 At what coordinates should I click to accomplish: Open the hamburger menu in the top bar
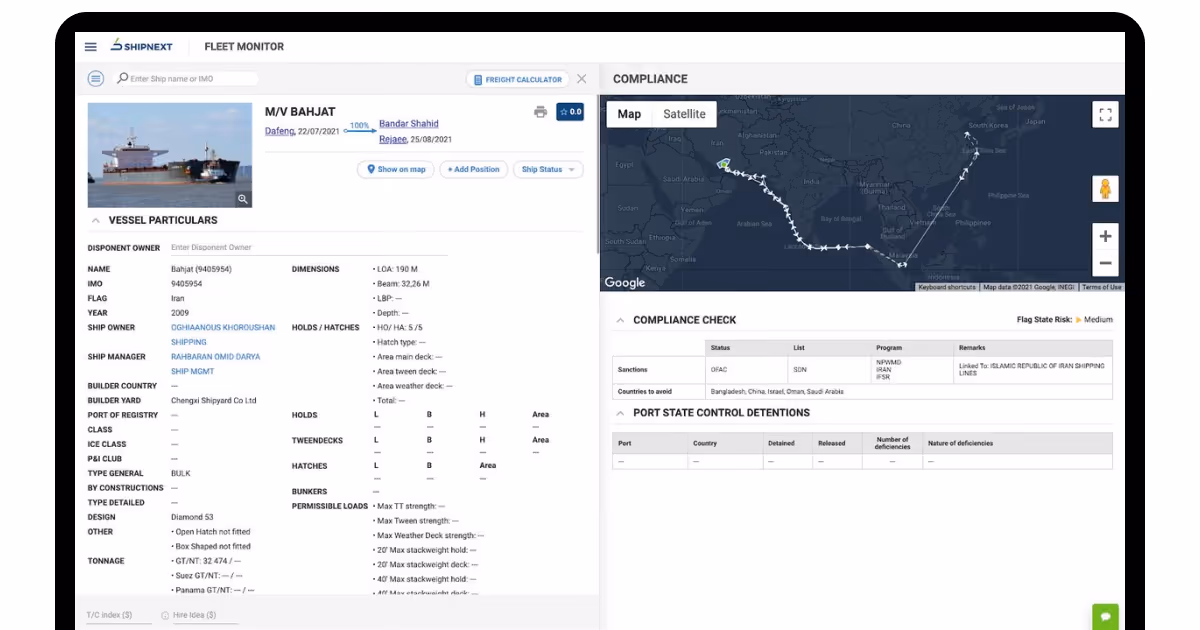[91, 46]
